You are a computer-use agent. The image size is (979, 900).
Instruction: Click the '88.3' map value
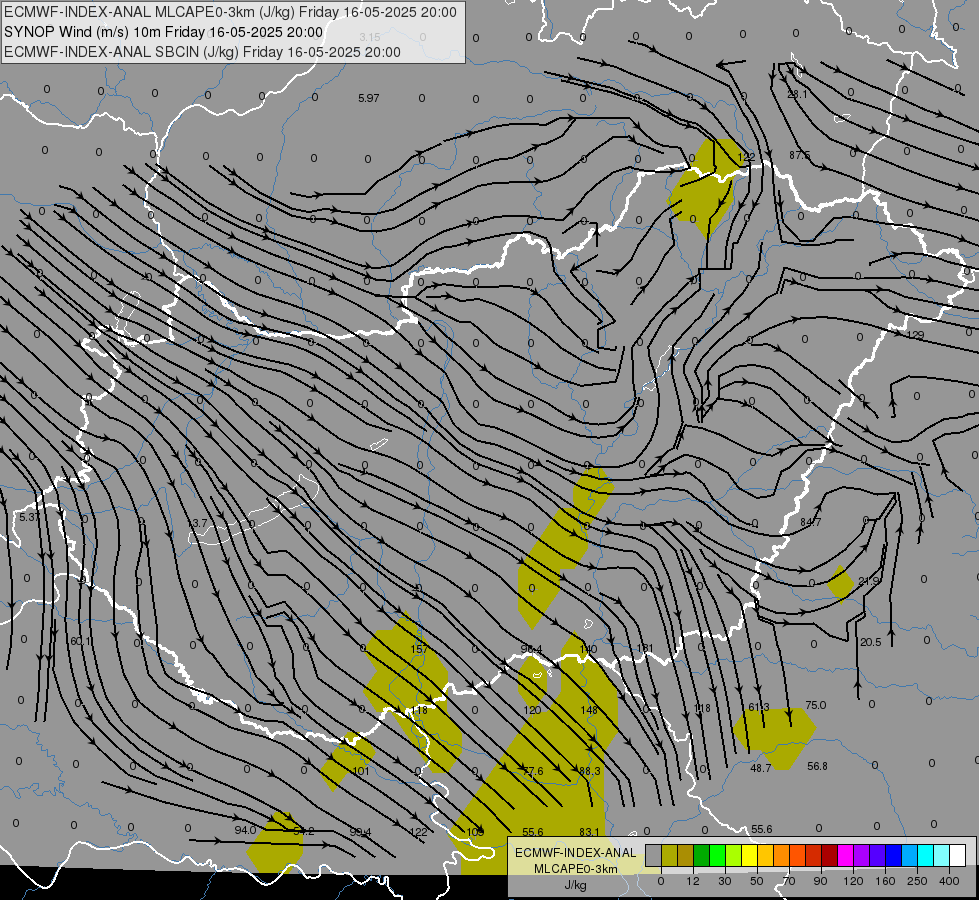589,771
